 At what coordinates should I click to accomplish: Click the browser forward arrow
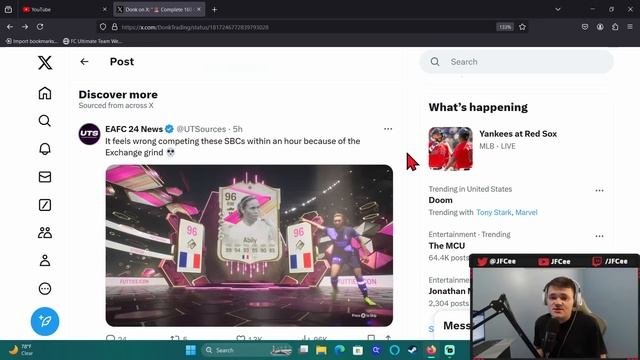tap(25, 27)
